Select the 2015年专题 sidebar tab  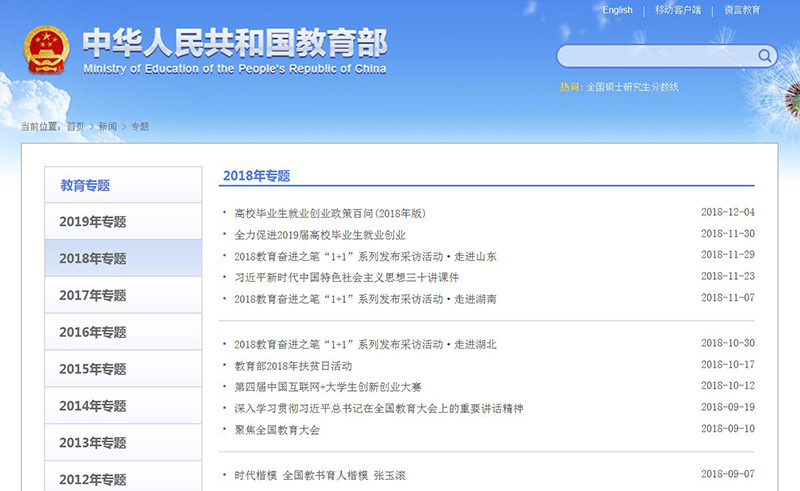123,369
